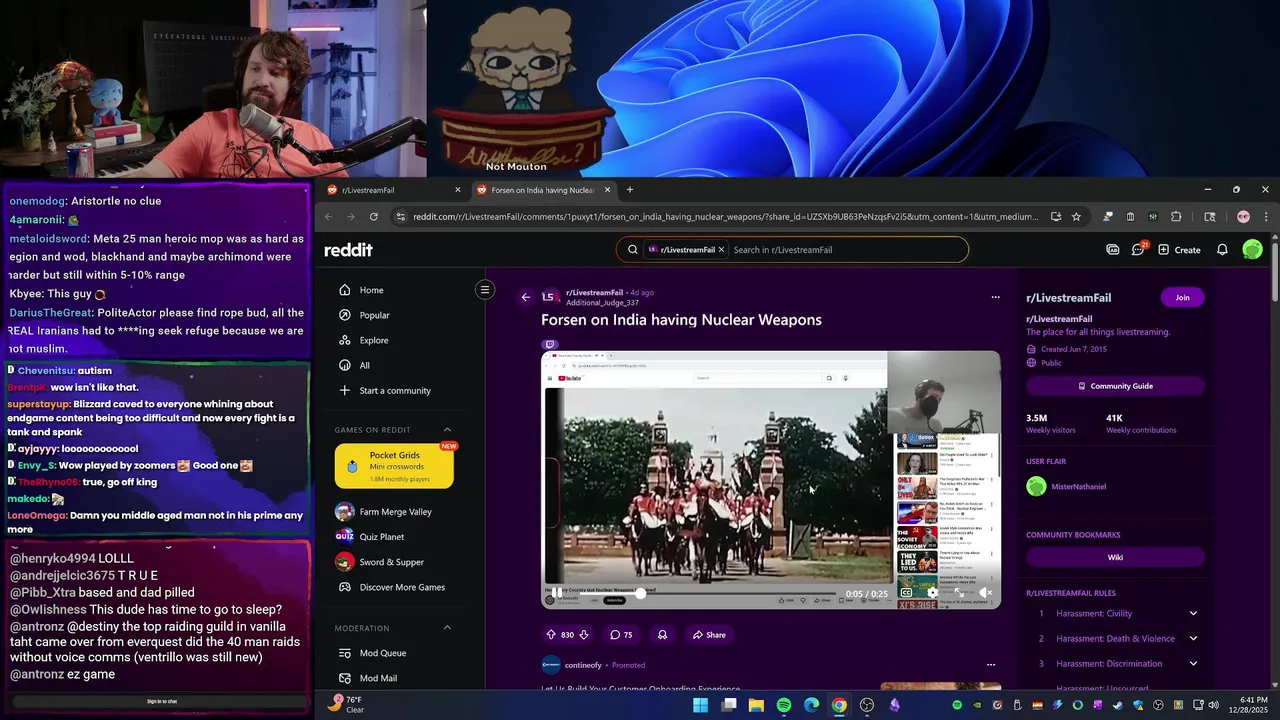Go back from the post with the arrow
Viewport: 1280px width, 720px height.
526,297
